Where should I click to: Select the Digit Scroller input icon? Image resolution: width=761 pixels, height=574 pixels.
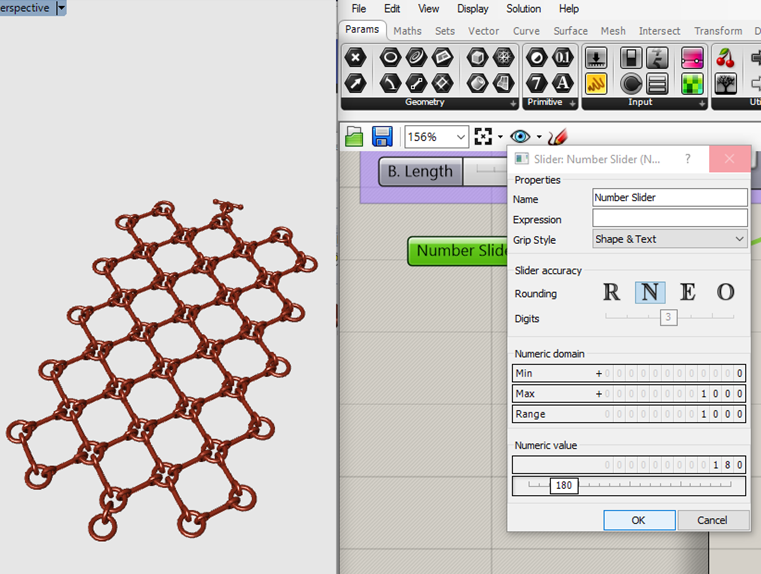pos(657,58)
